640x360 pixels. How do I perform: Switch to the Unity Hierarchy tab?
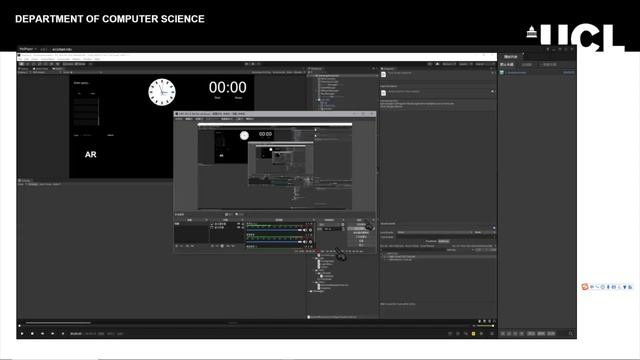click(x=316, y=69)
